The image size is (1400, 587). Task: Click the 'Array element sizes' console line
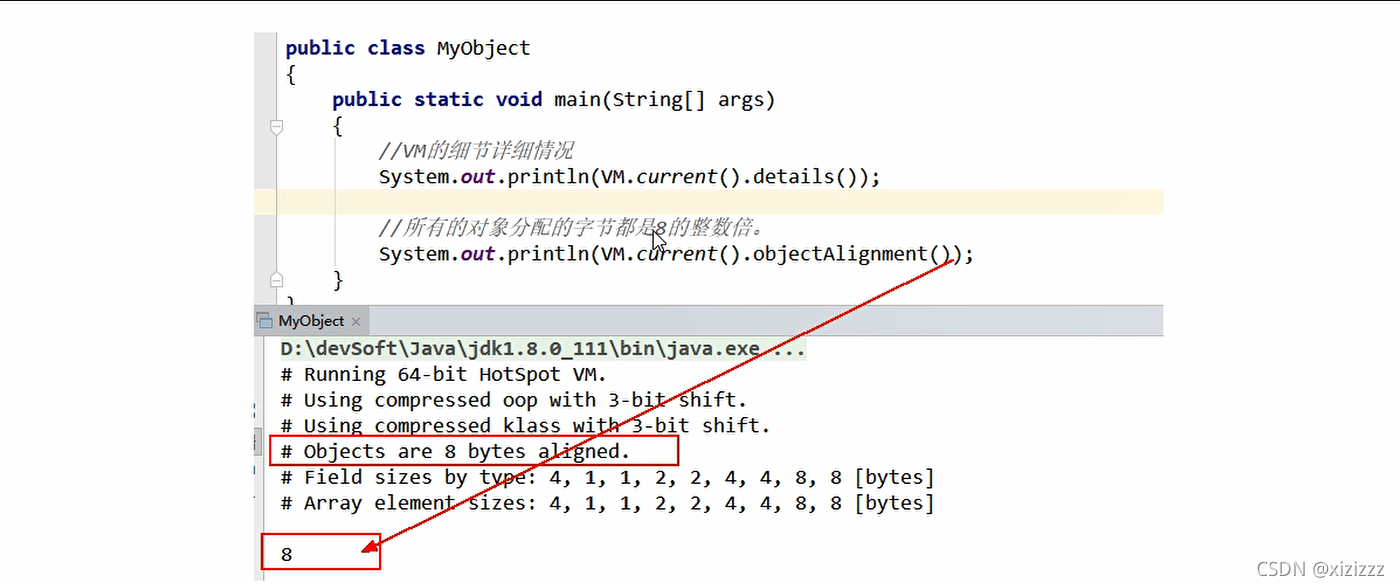607,503
